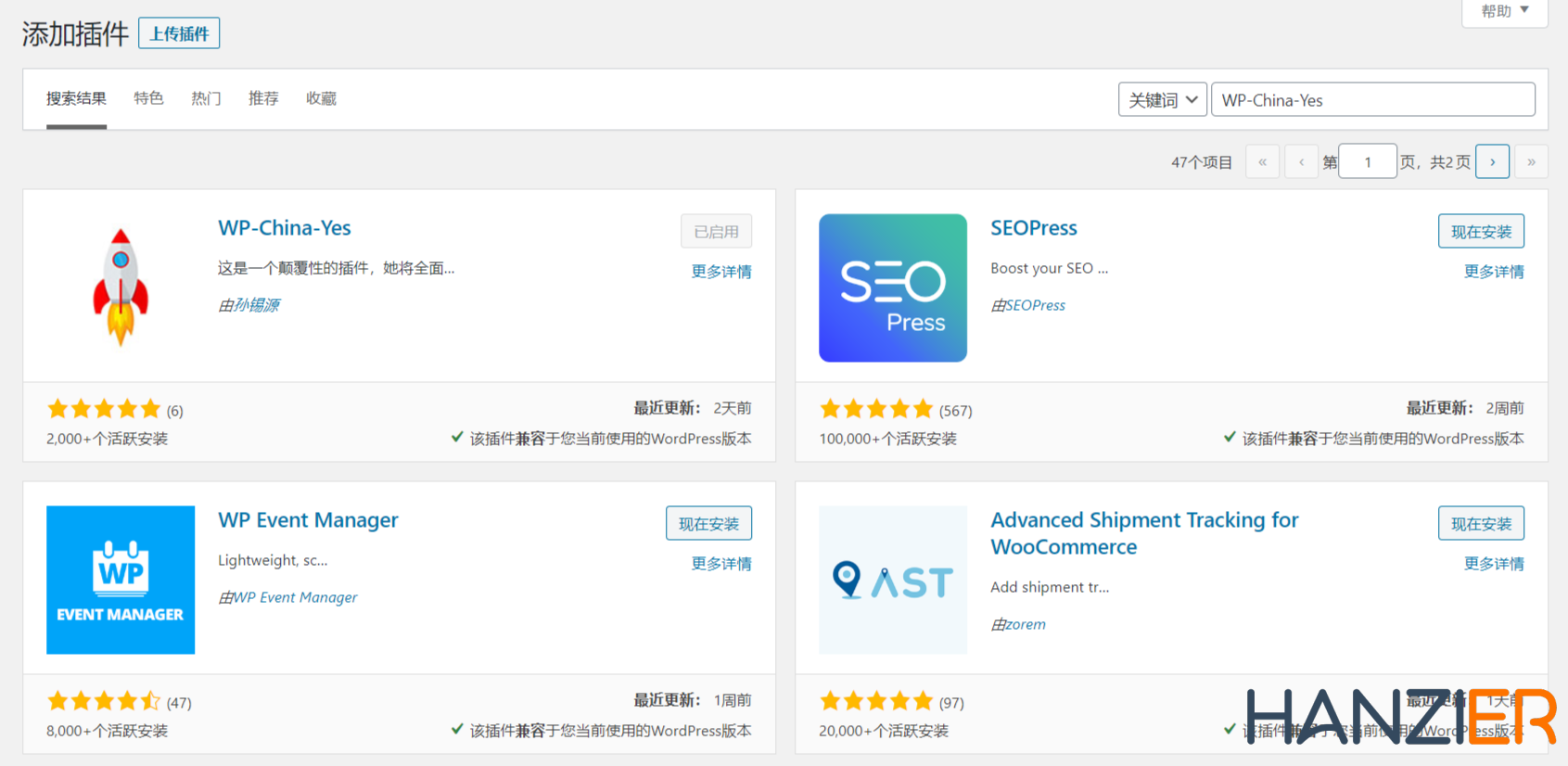
Task: Click the previous page arrow button
Action: pyautogui.click(x=1301, y=161)
